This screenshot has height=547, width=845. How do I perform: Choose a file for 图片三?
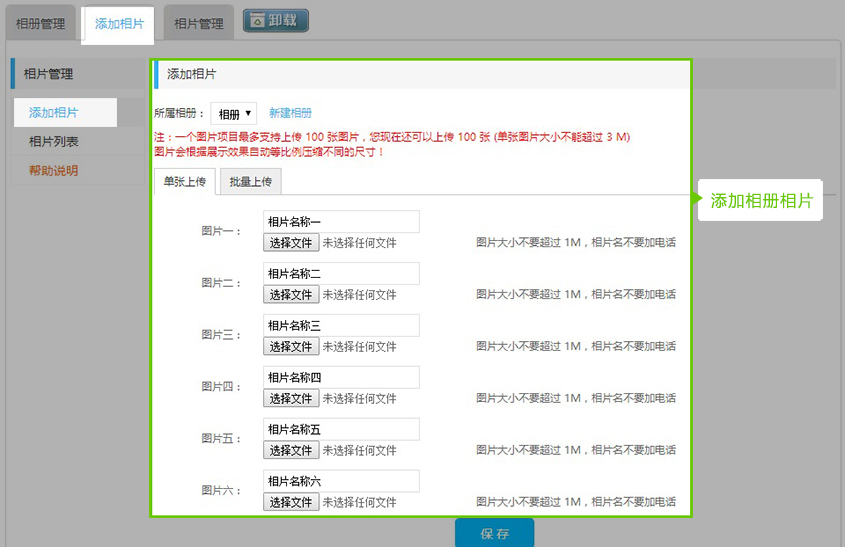pyautogui.click(x=291, y=347)
